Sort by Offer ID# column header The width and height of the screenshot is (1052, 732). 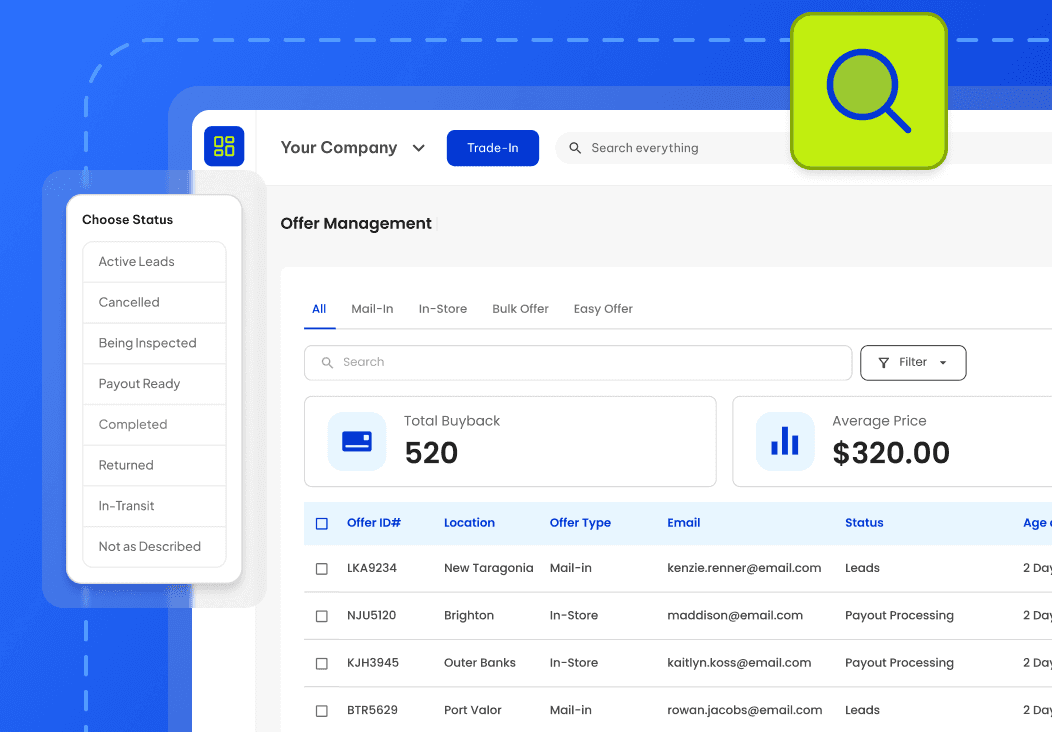click(374, 523)
